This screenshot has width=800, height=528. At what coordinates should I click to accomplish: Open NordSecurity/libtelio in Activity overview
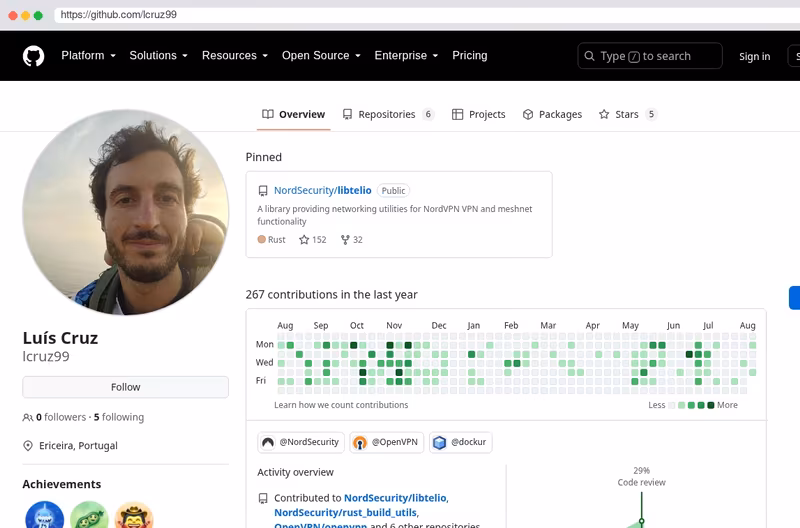[395, 498]
